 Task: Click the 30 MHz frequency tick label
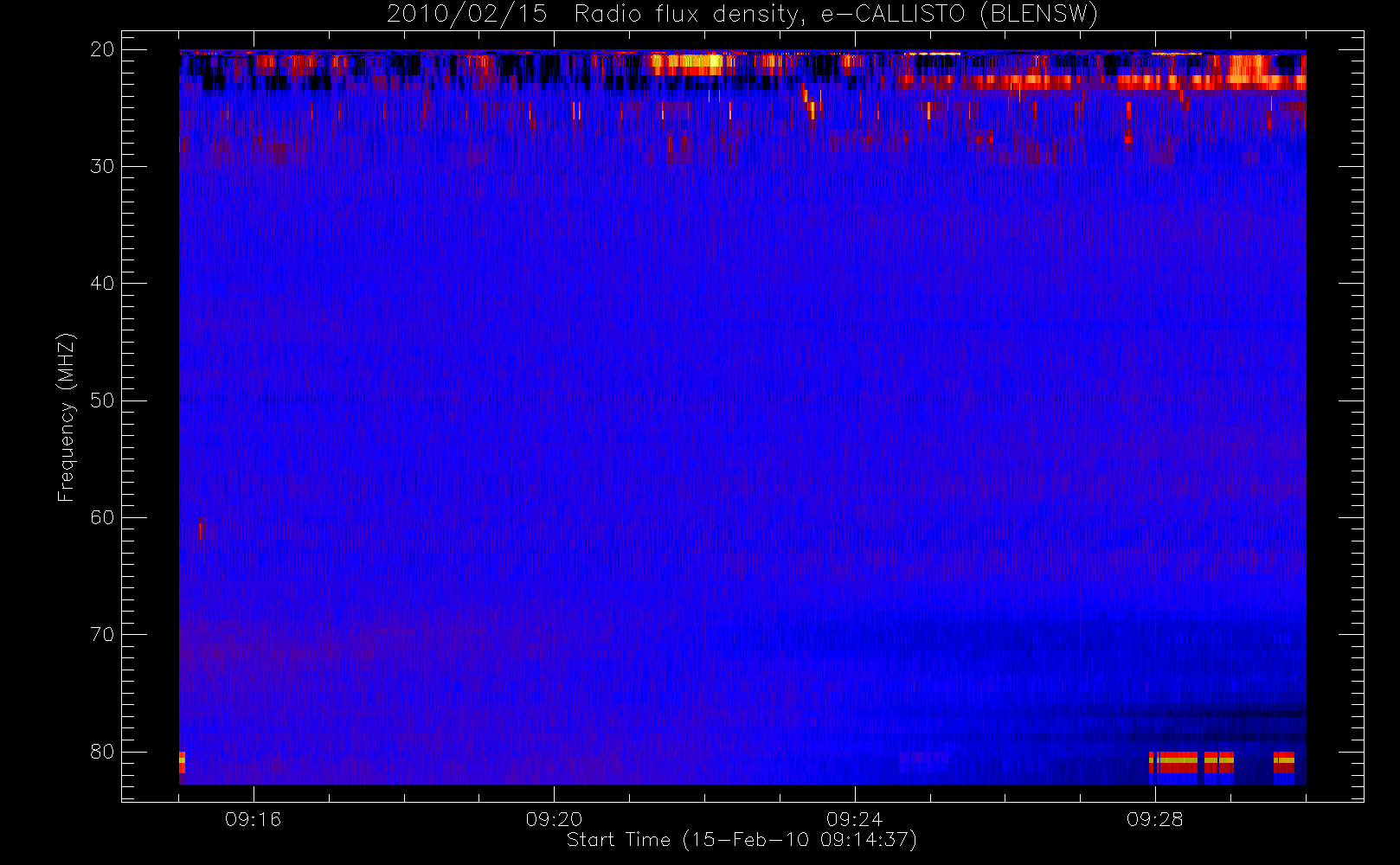[x=102, y=166]
